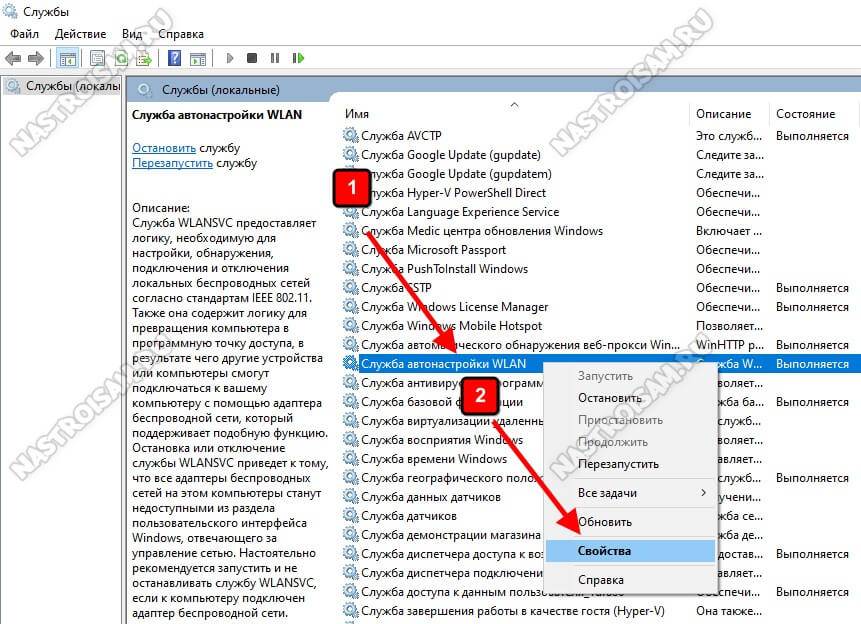Click the gear icon of Служба PushToInstall Windows
Viewport: 861px width, 624px height.
pyautogui.click(x=350, y=268)
